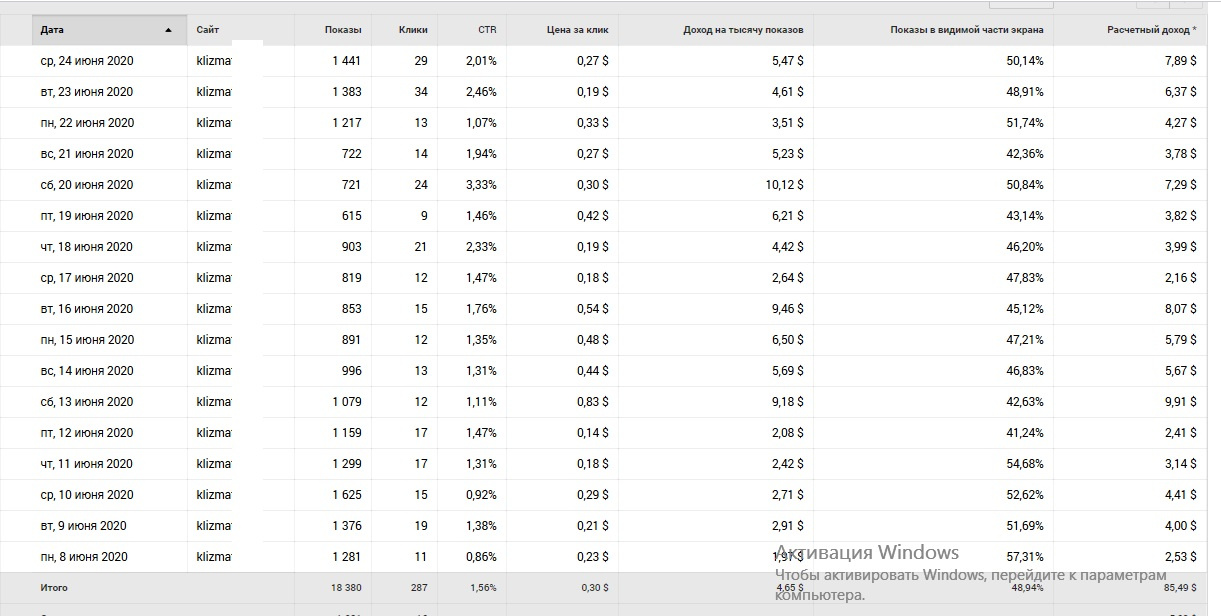Click the Цена за клик header
The height and width of the screenshot is (616, 1221).
coord(579,30)
